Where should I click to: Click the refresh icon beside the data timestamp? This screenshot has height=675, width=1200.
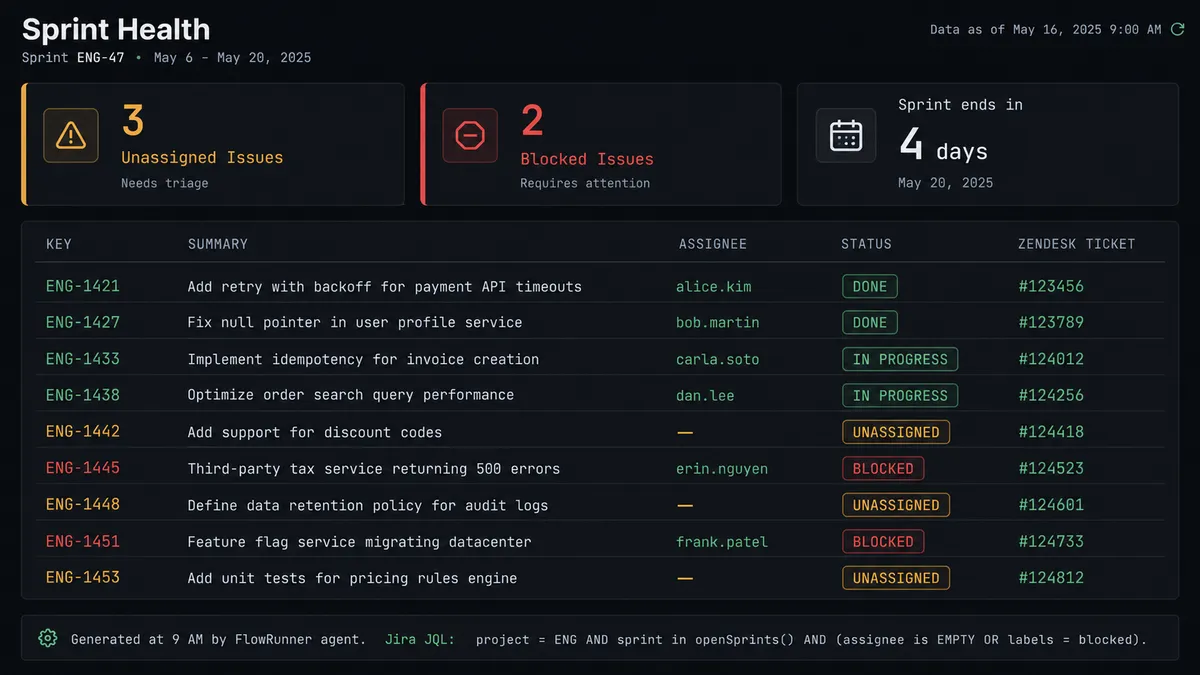click(1177, 30)
